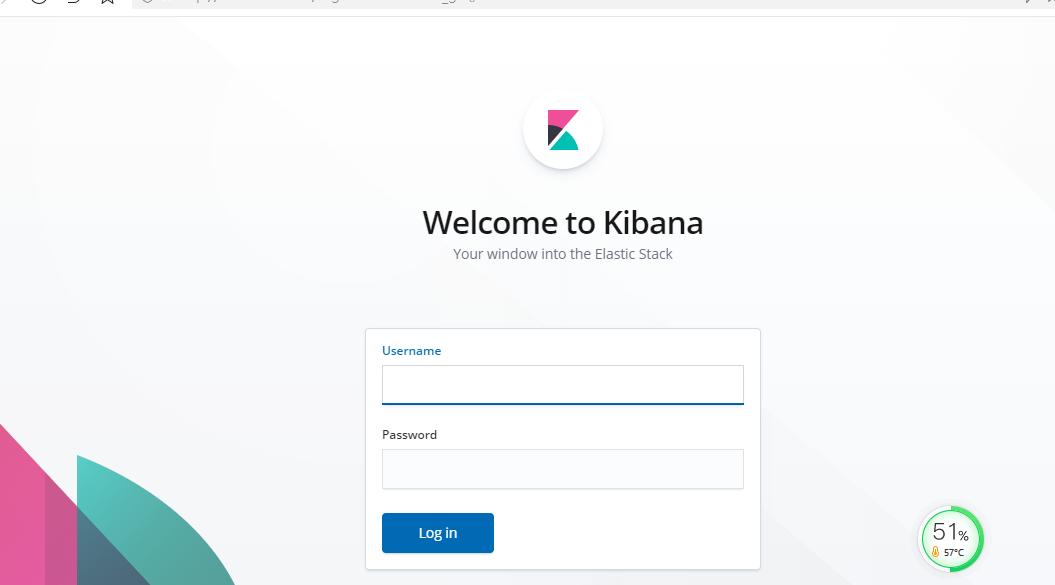The width and height of the screenshot is (1055, 585).
Task: Click the thermometer icon showing 57°C
Action: [934, 550]
